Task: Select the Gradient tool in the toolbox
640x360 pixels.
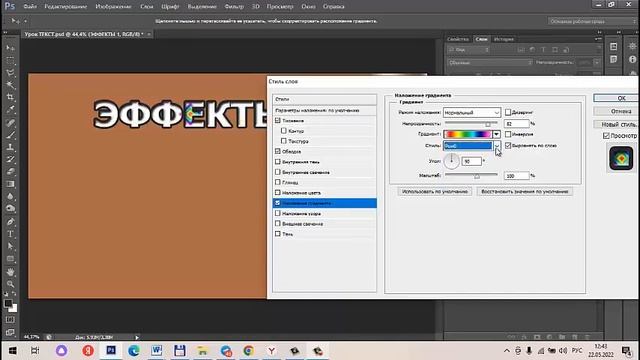Action: coord(10,184)
